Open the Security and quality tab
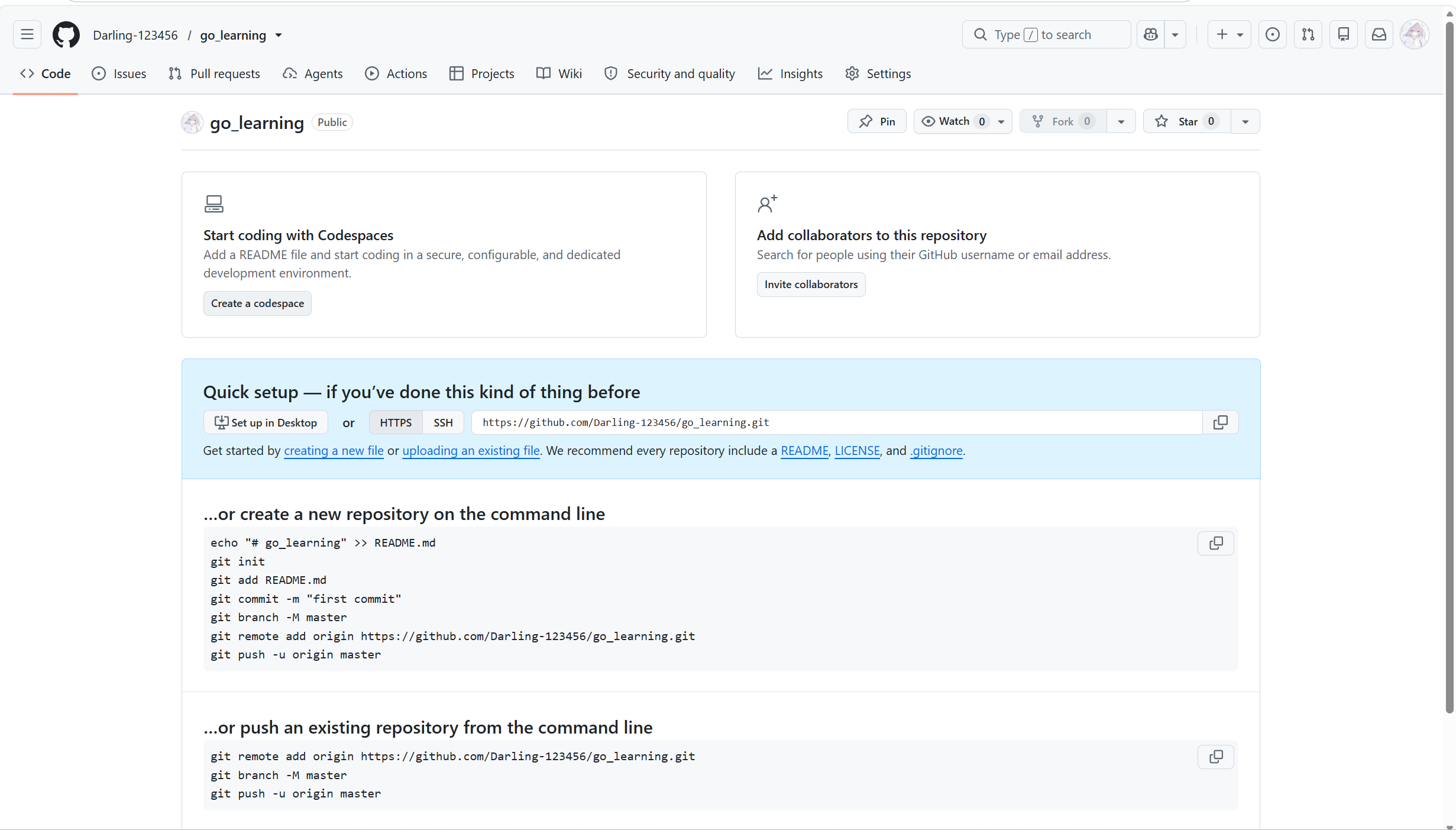This screenshot has width=1456, height=830. click(x=670, y=73)
